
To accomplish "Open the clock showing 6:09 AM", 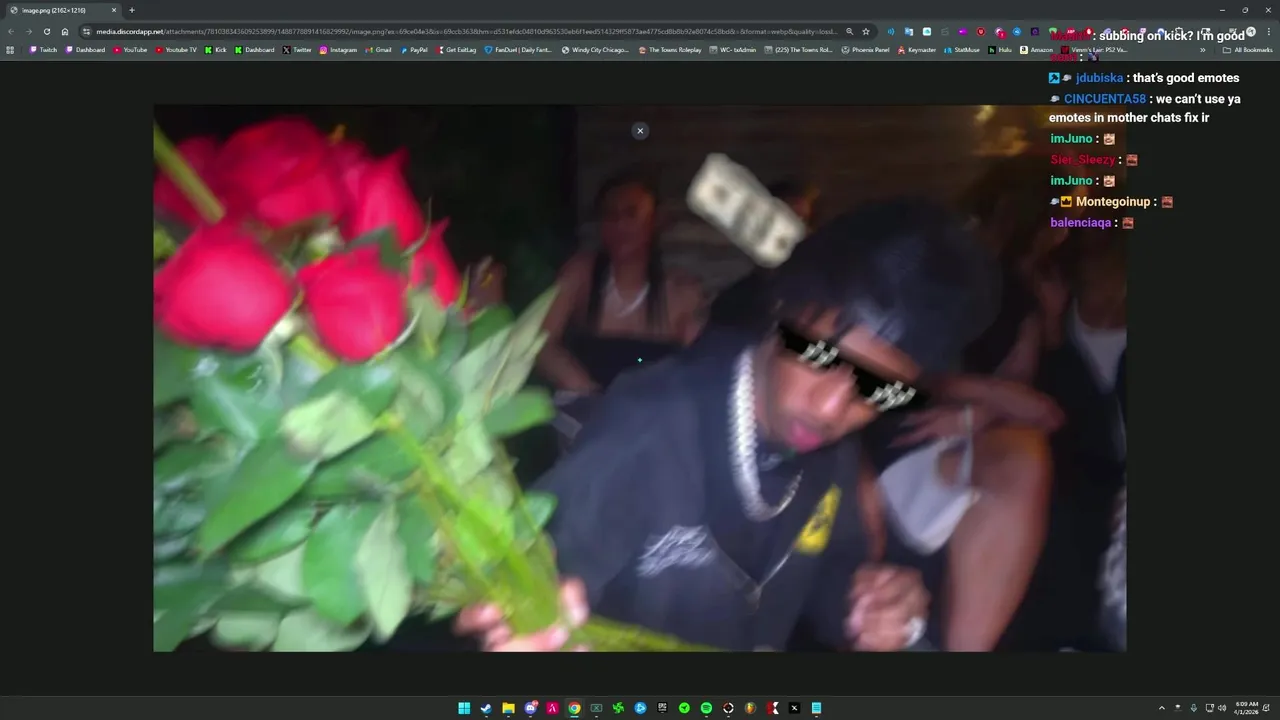I will click(1247, 708).
